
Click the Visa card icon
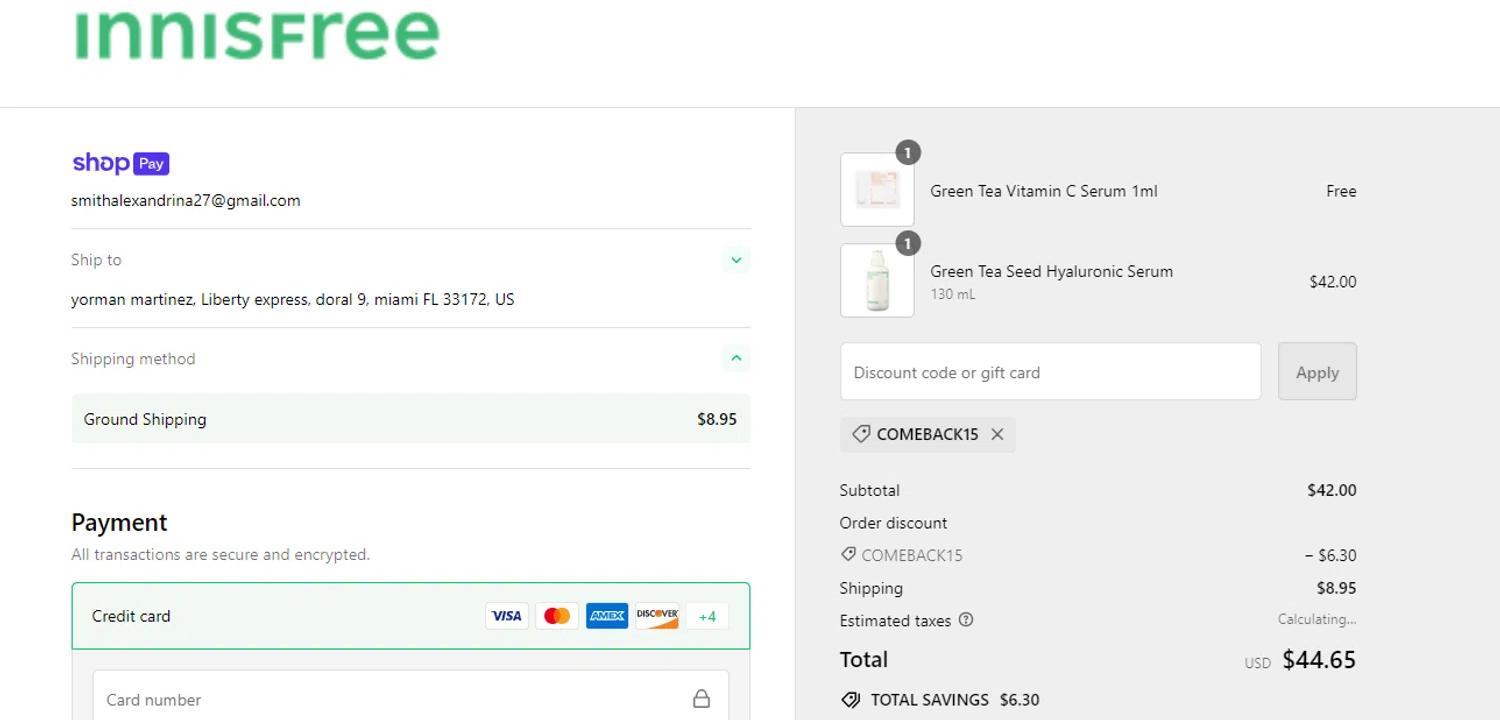(x=507, y=616)
